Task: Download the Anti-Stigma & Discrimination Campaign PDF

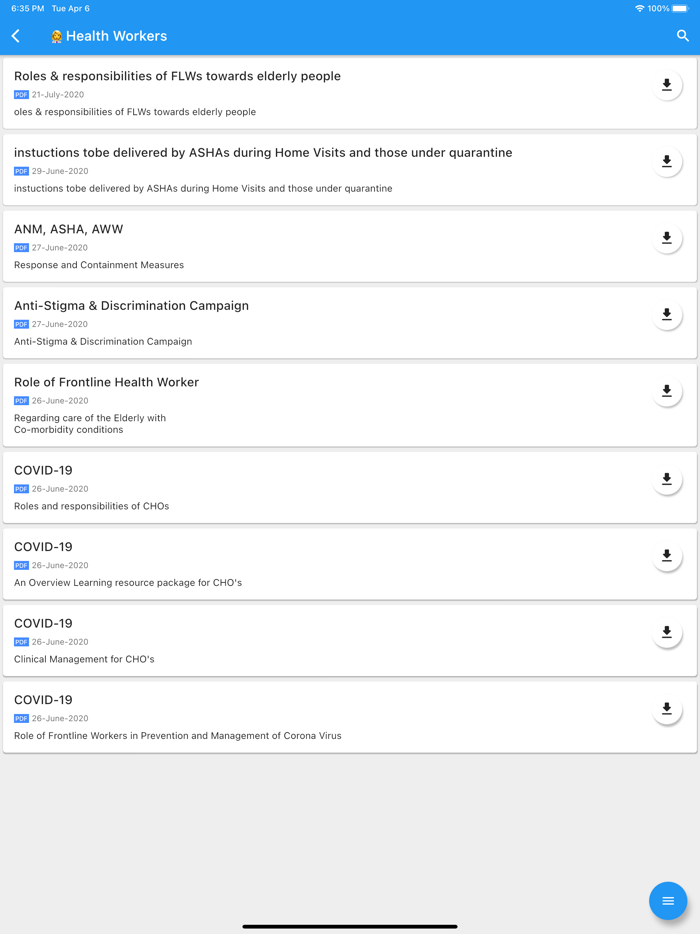Action: tap(667, 315)
